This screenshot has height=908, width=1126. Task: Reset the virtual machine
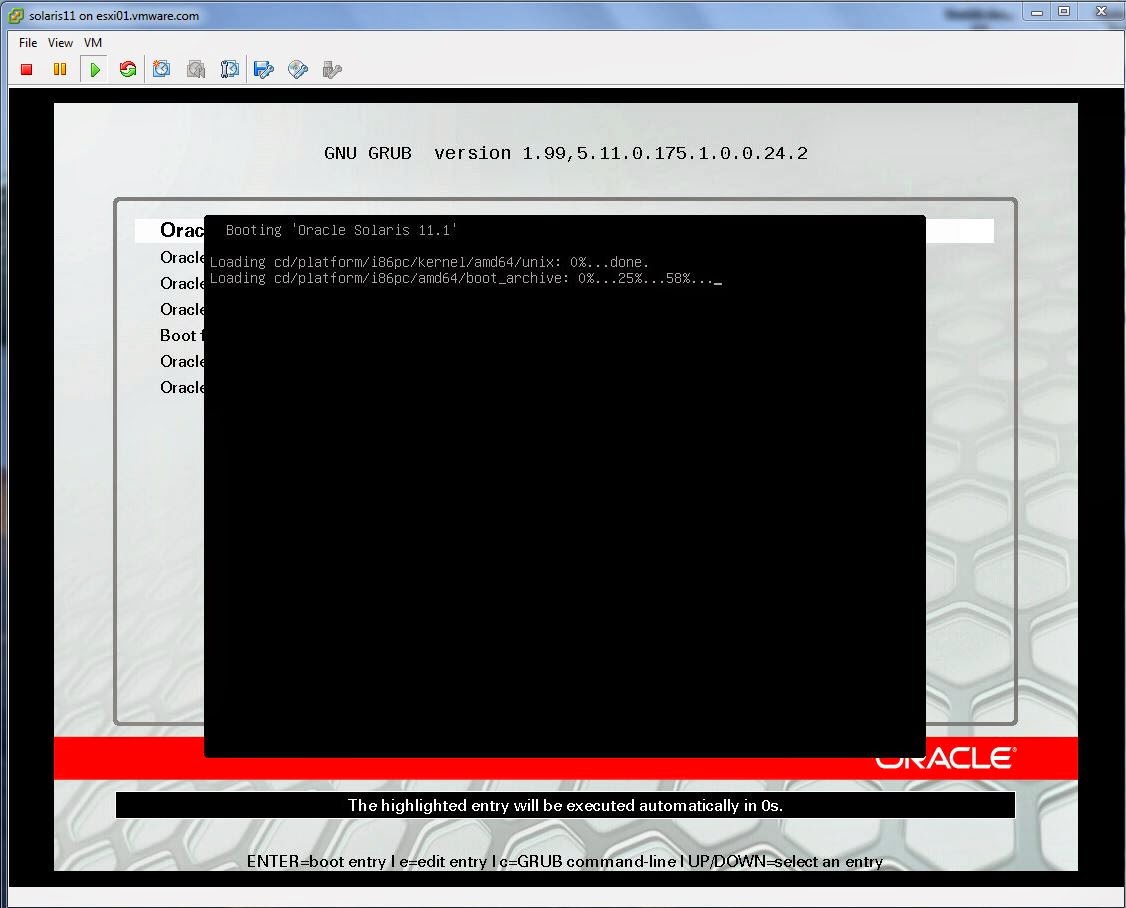coord(128,69)
